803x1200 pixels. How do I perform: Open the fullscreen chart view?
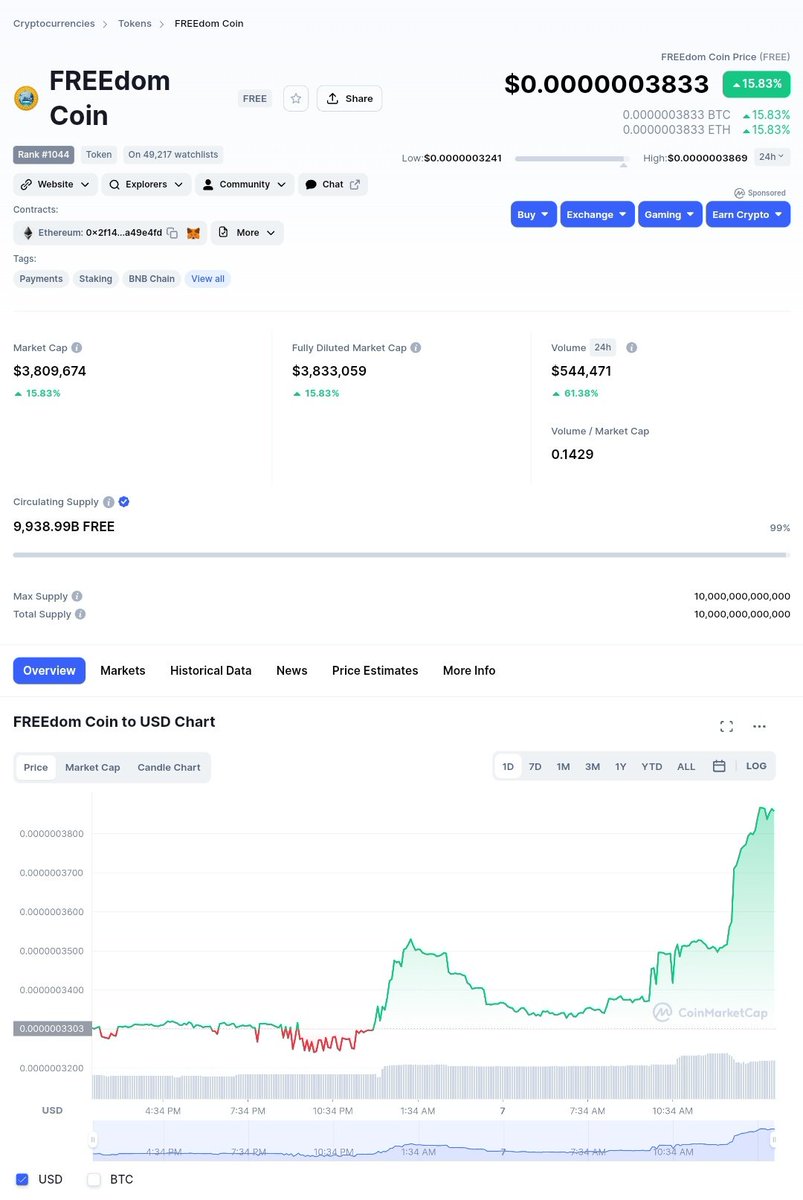727,726
